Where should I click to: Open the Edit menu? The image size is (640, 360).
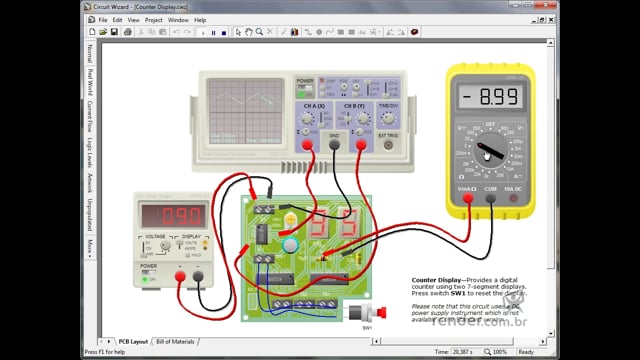pos(118,20)
